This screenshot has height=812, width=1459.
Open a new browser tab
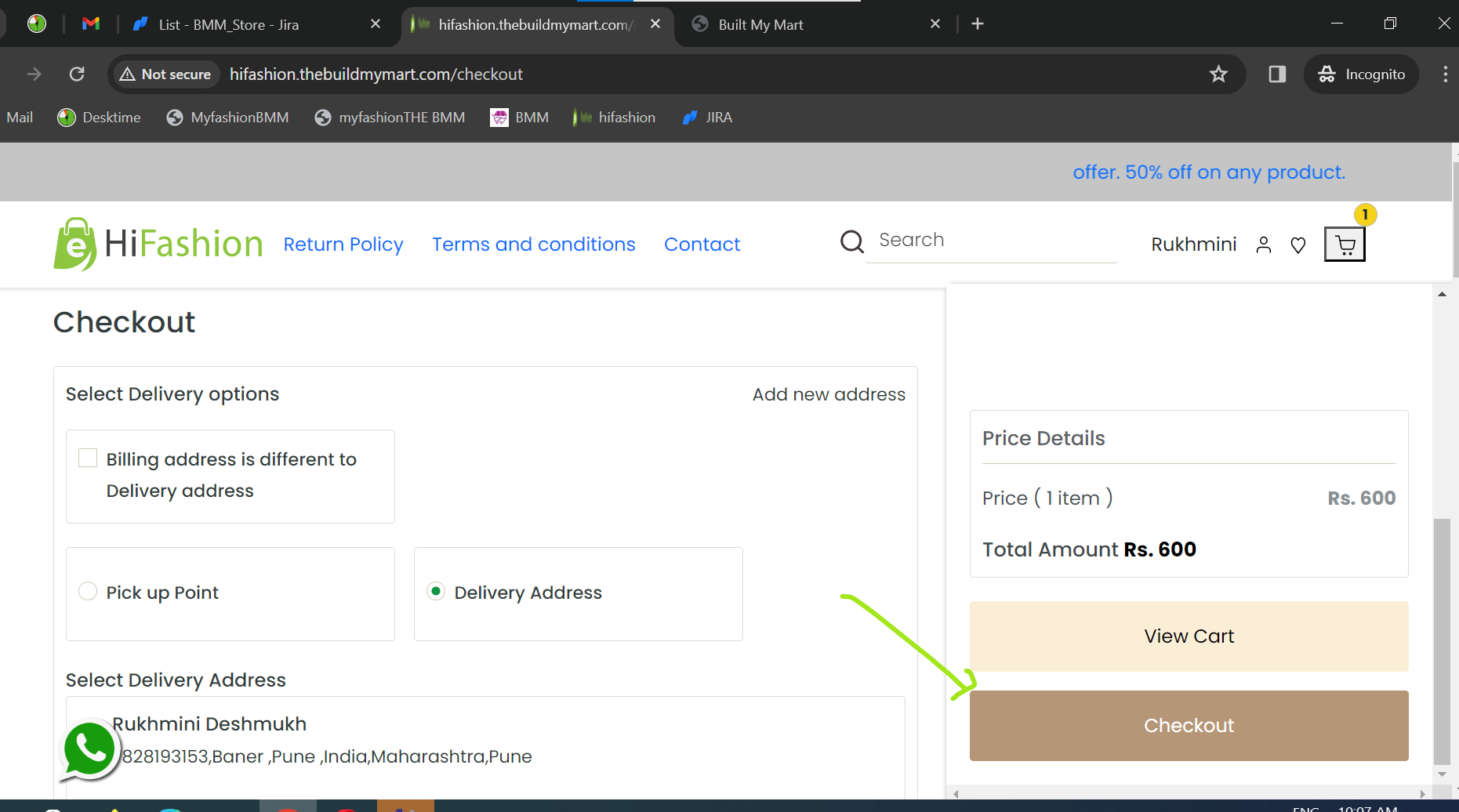pos(978,24)
